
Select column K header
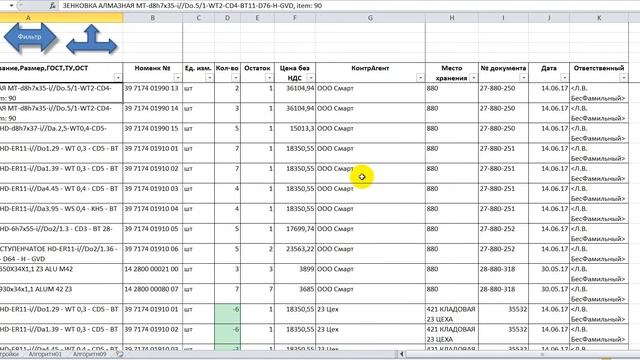pyautogui.click(x=599, y=18)
